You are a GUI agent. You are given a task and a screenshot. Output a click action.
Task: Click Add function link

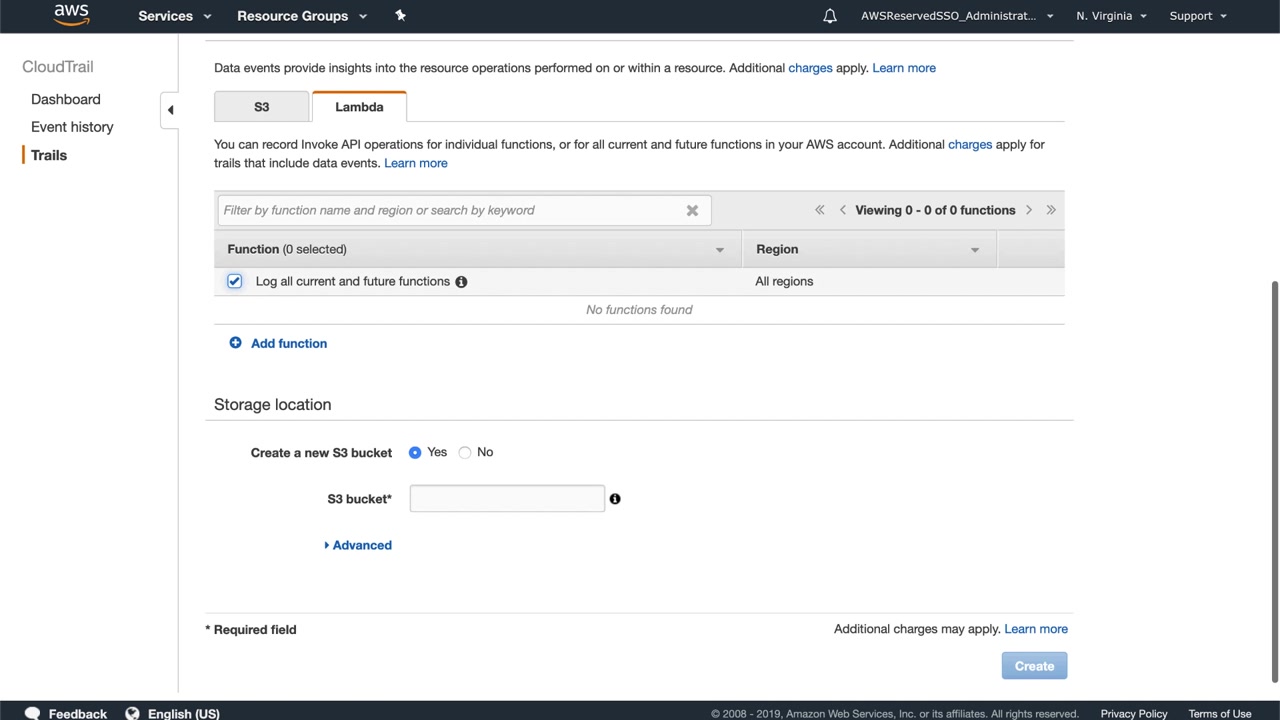tap(288, 343)
